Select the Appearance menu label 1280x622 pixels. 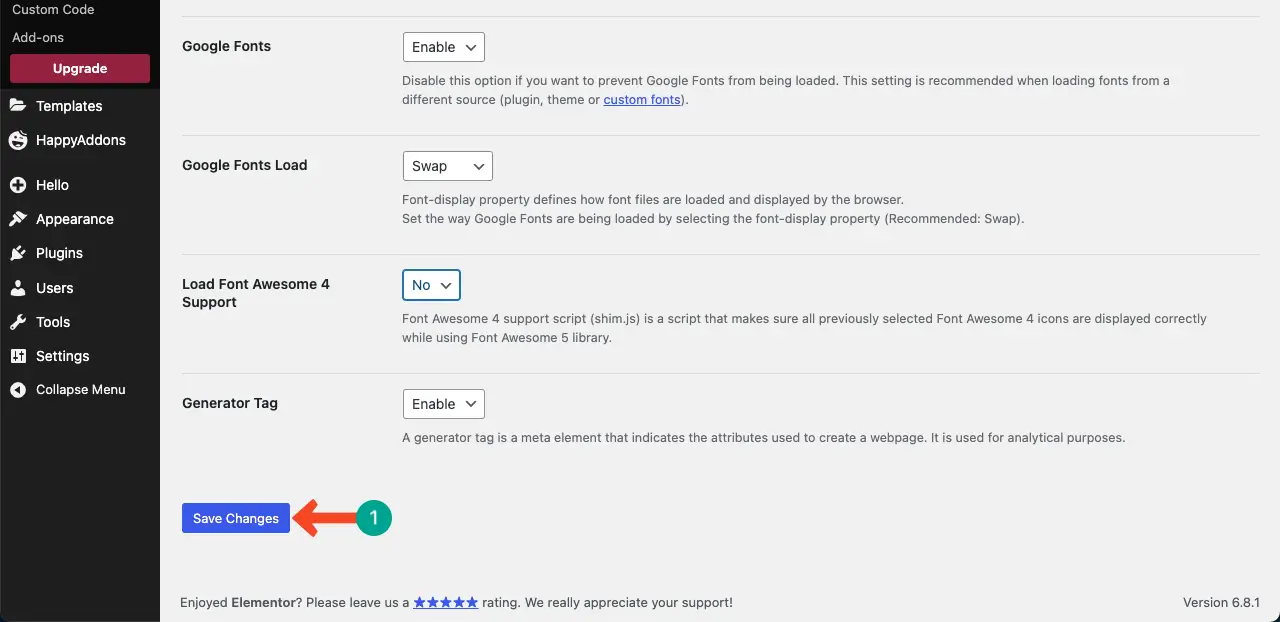[75, 219]
